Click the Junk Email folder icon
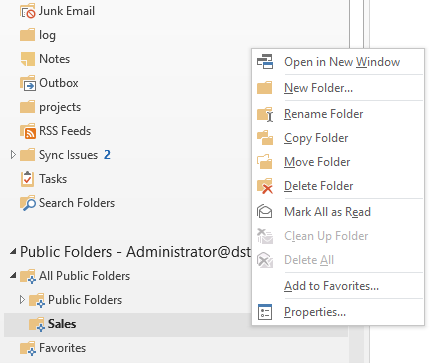This screenshot has width=445, height=363. click(28, 11)
